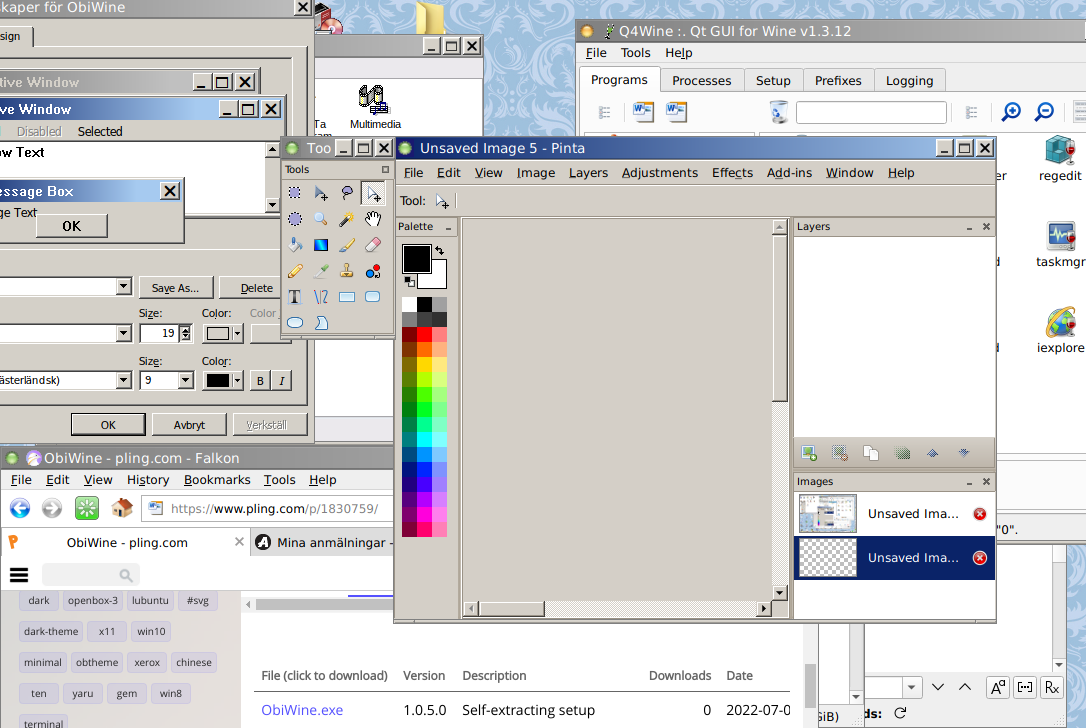Click OK in the Message Box

pos(72,226)
